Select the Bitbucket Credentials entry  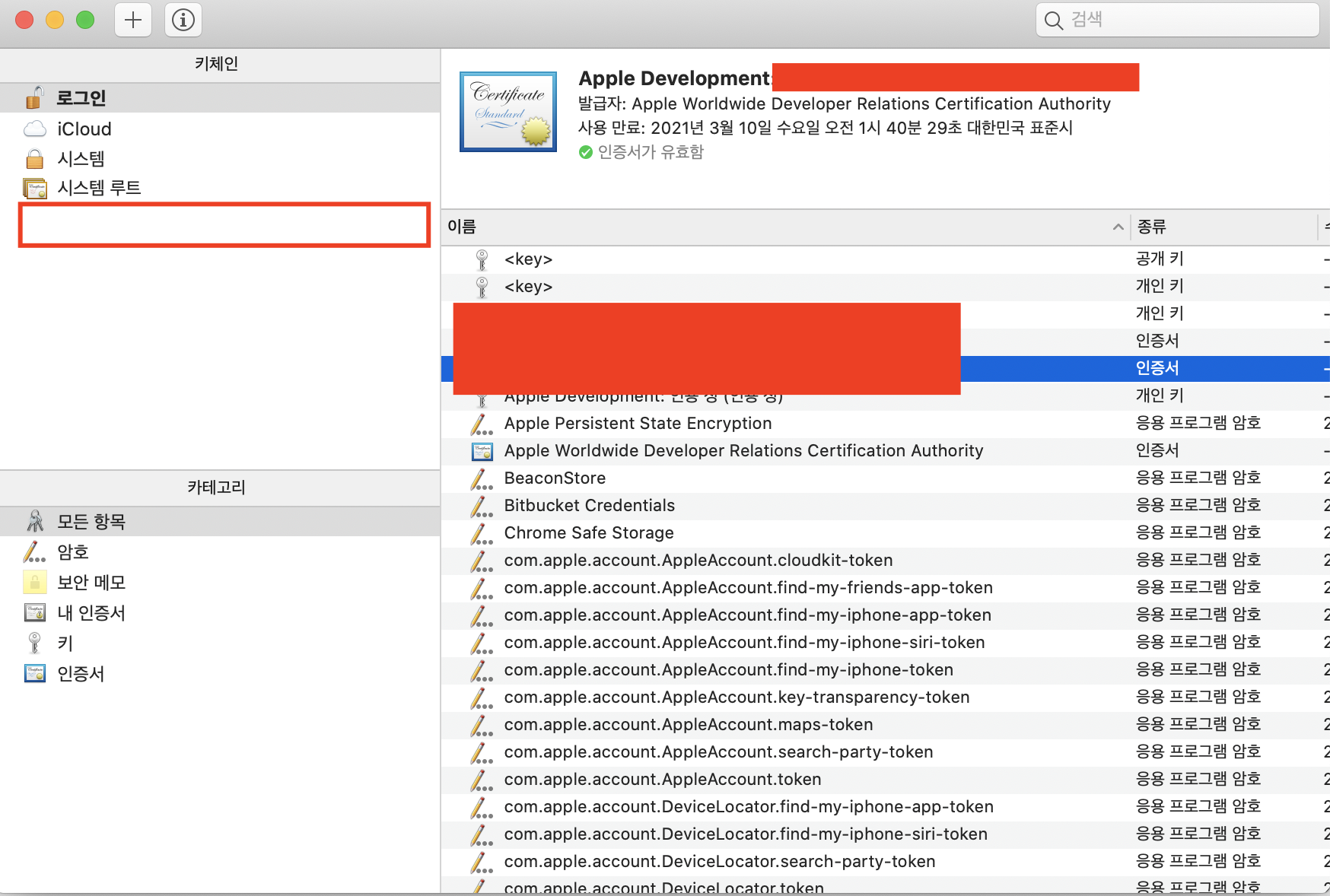pyautogui.click(x=886, y=506)
